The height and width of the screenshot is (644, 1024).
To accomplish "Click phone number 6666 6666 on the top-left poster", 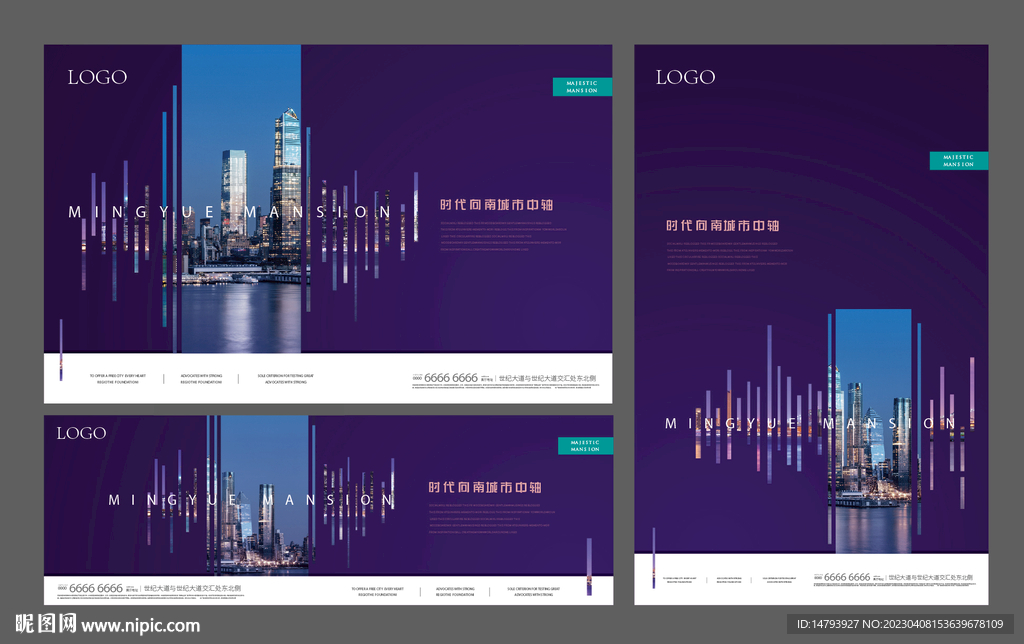I will point(451,378).
